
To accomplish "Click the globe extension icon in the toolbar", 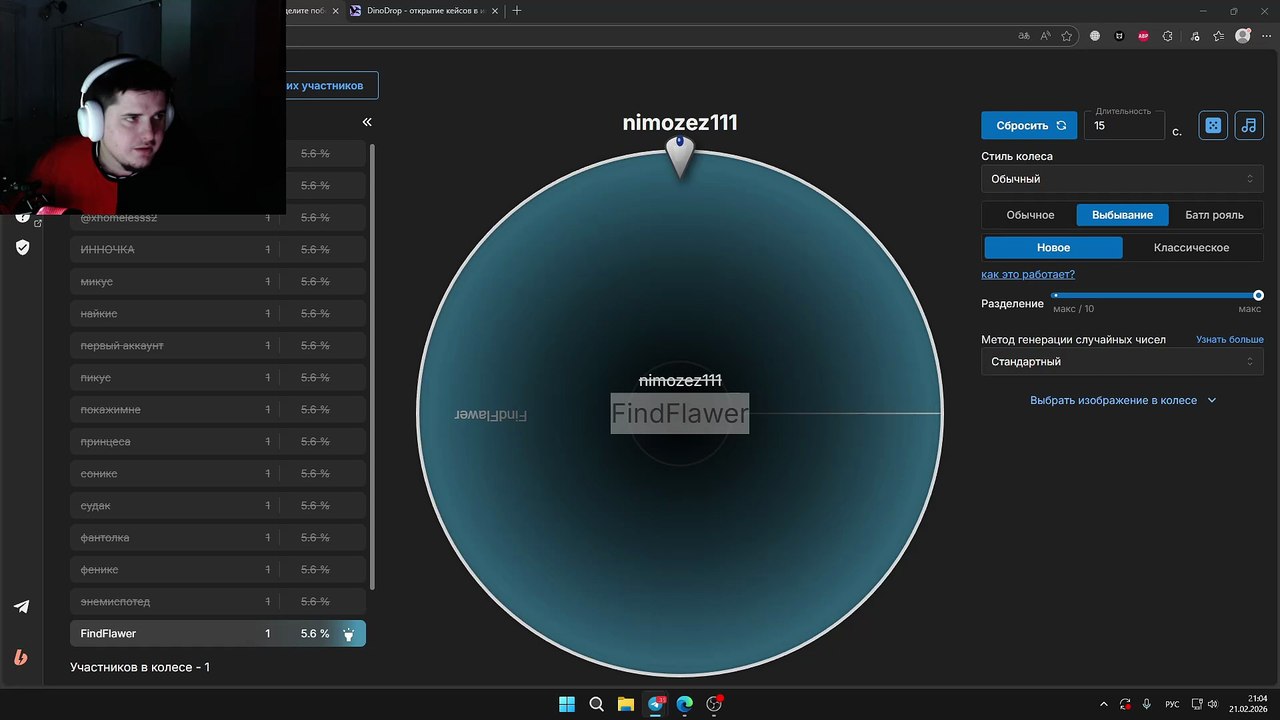I will pyautogui.click(x=1095, y=36).
